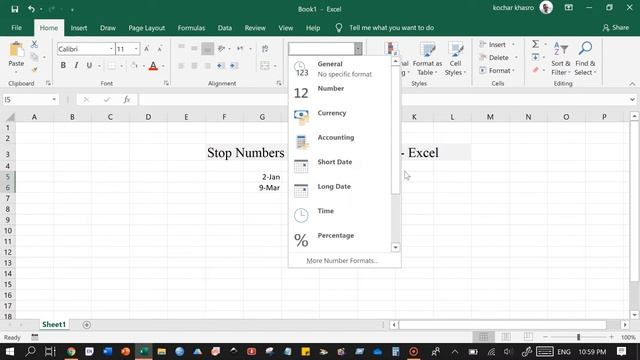Image resolution: width=640 pixels, height=360 pixels.
Task: Click the Fill Color bucket icon
Action: pos(134,65)
